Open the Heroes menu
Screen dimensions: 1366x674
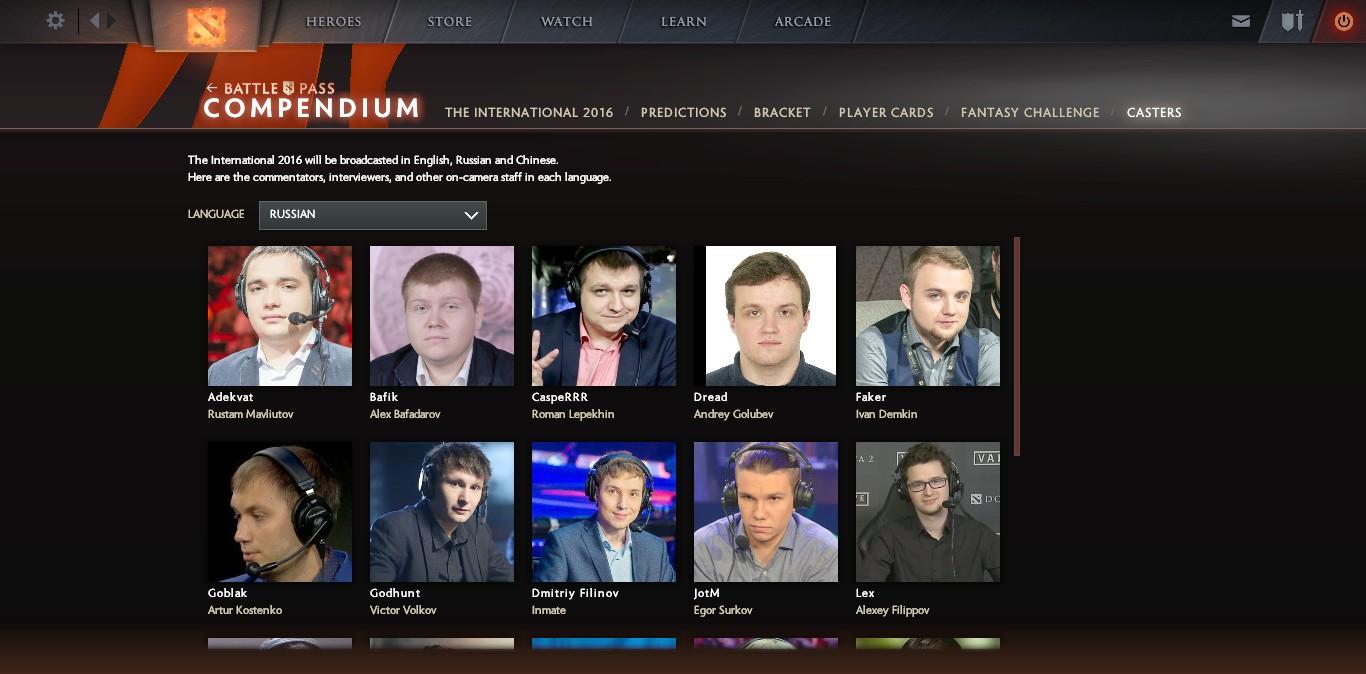tap(333, 21)
